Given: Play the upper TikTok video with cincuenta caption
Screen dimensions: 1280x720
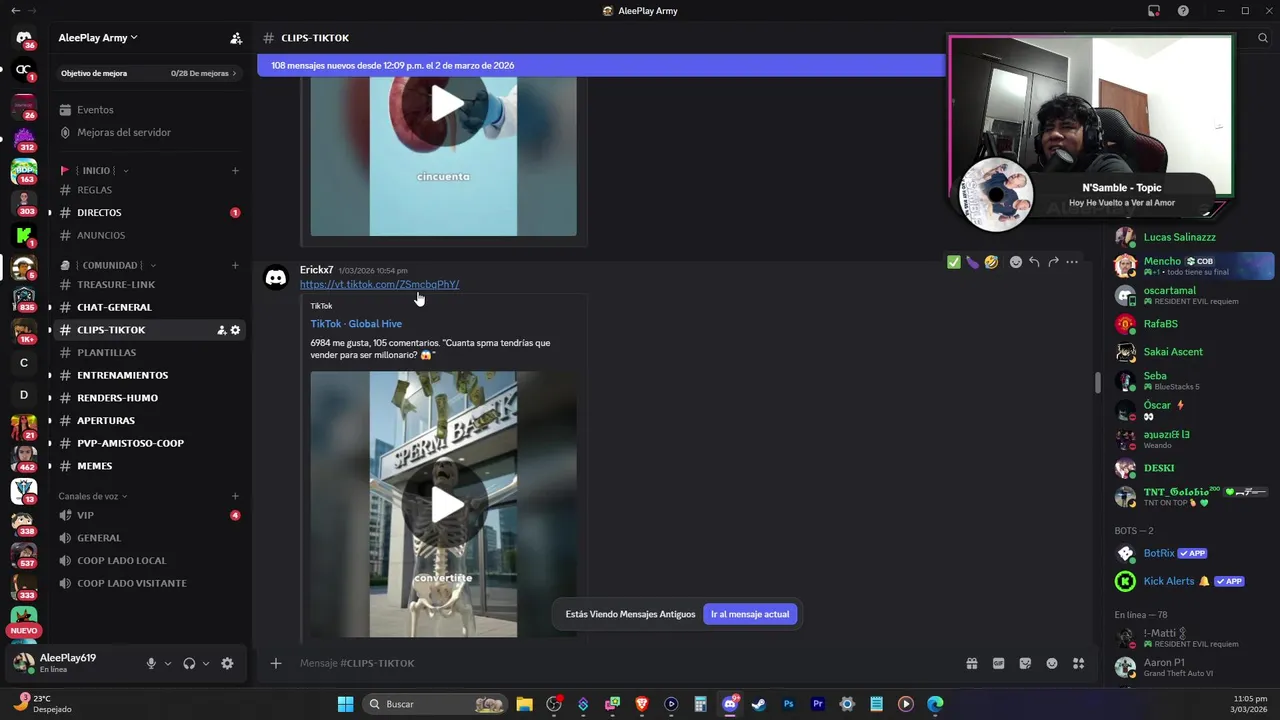Looking at the screenshot, I should click(447, 103).
